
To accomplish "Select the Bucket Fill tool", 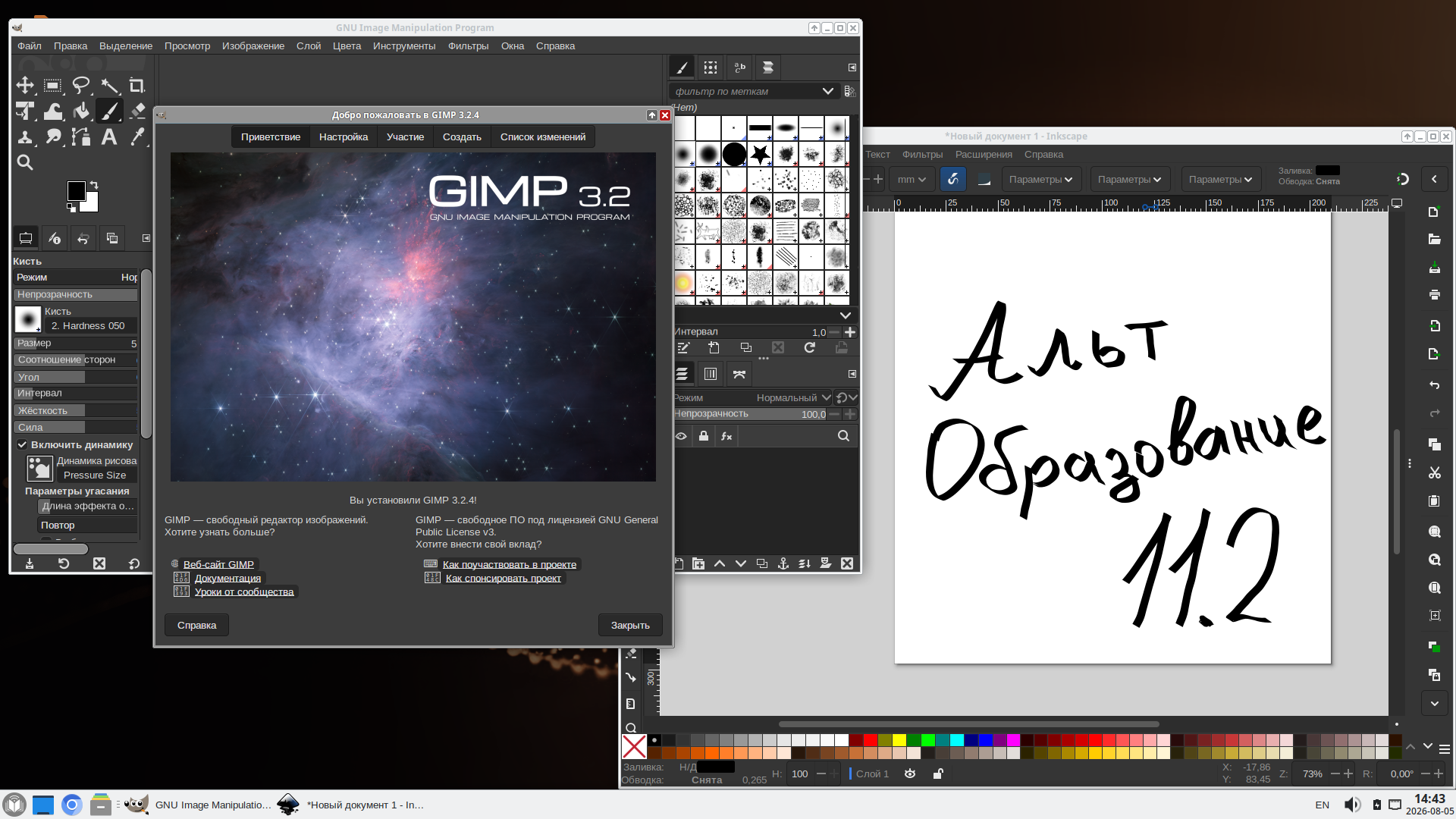I will tap(81, 111).
